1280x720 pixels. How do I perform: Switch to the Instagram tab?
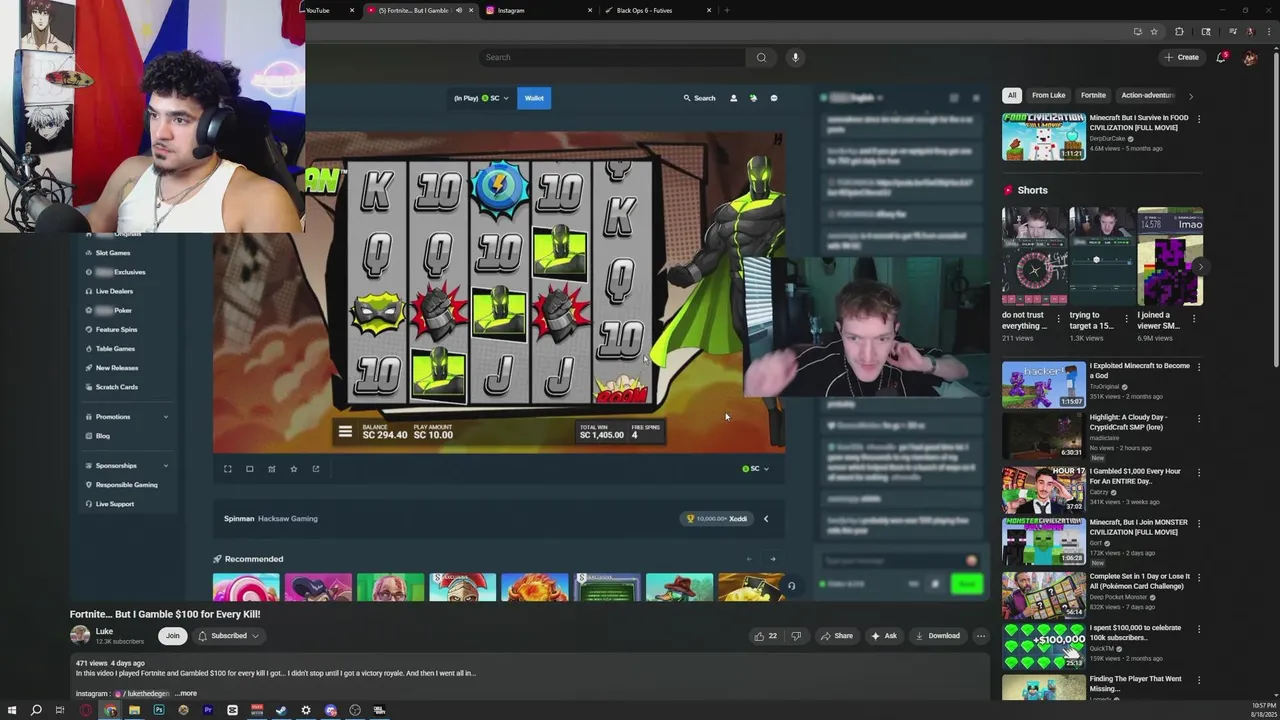coord(540,10)
